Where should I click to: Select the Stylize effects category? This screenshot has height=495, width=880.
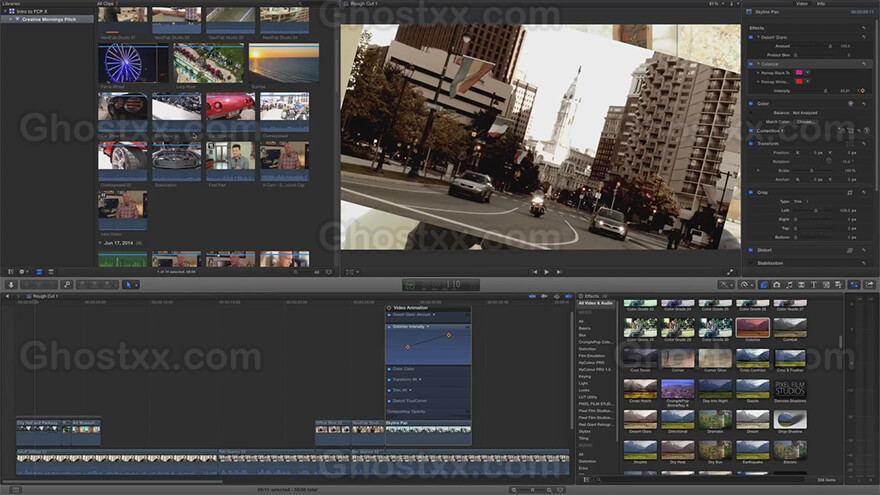pos(584,432)
